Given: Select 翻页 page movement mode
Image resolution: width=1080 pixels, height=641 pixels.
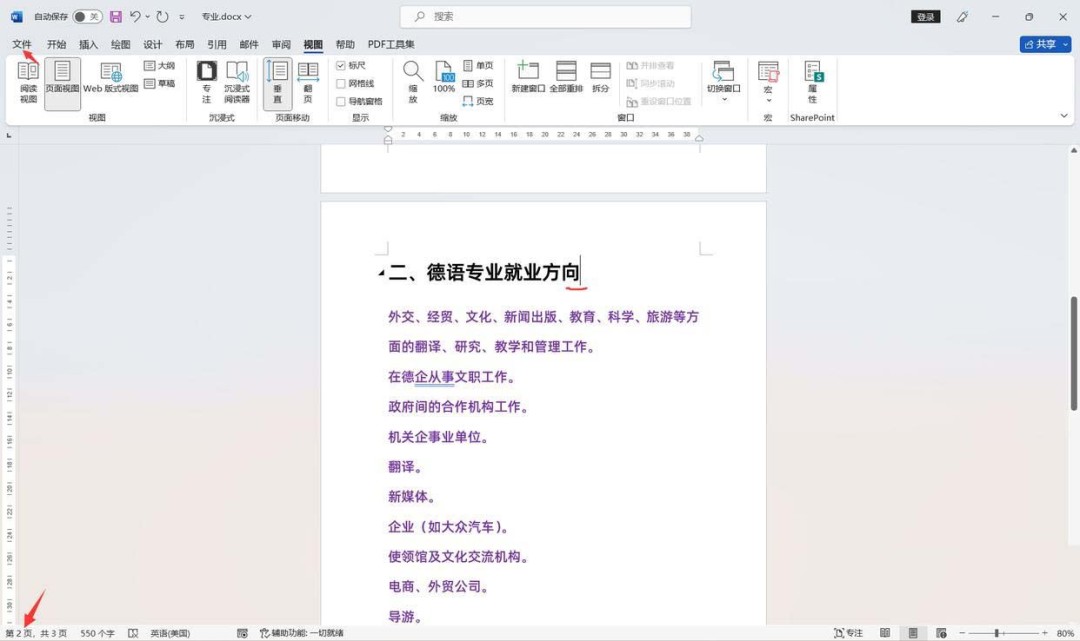Looking at the screenshot, I should pyautogui.click(x=308, y=80).
